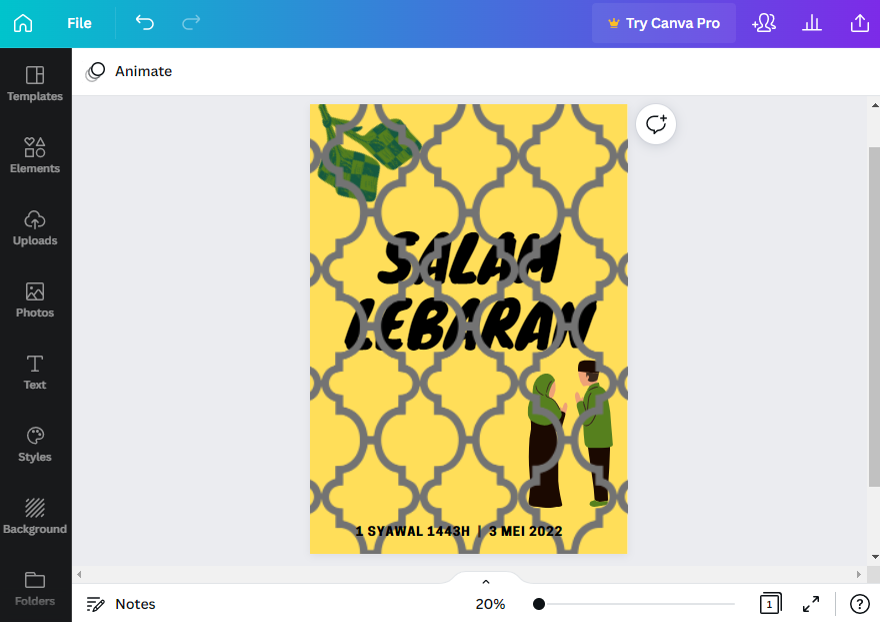Switch to the Uploads panel
Screen dimensions: 880x622
pyautogui.click(x=35, y=228)
